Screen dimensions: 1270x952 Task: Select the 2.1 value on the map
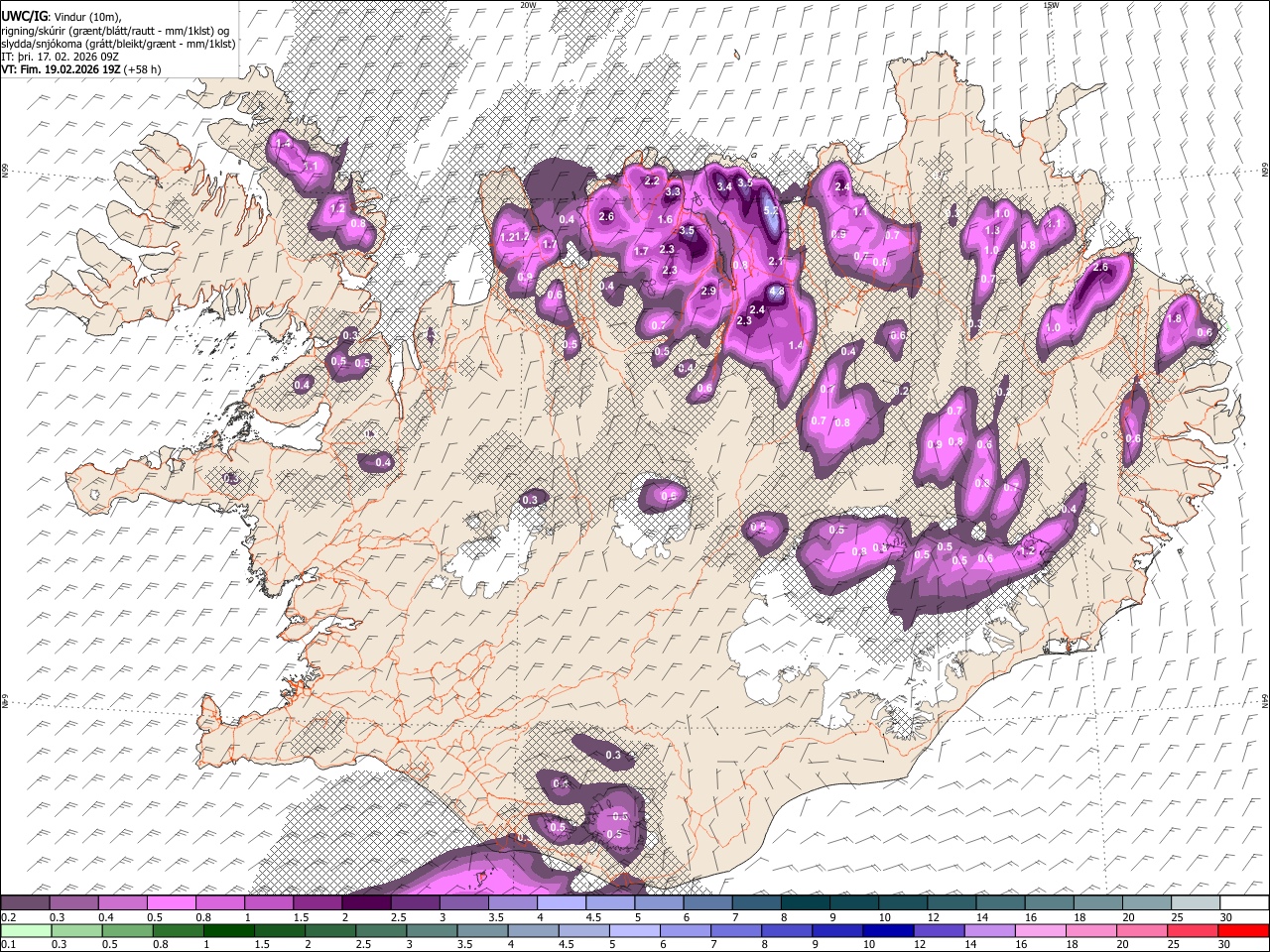tap(776, 262)
